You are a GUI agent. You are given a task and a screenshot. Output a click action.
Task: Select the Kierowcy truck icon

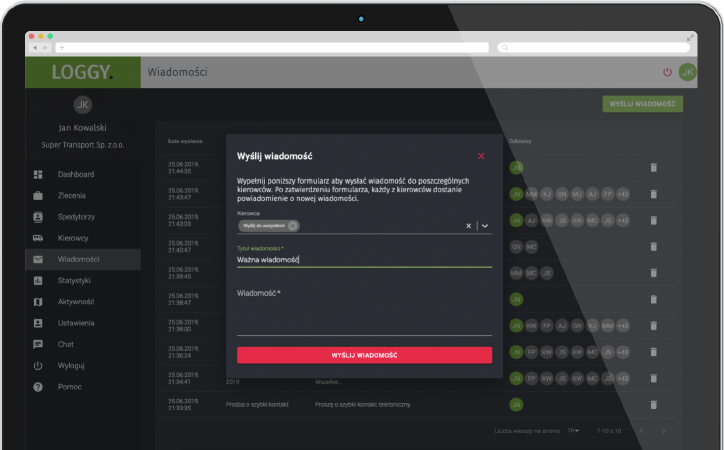38,238
